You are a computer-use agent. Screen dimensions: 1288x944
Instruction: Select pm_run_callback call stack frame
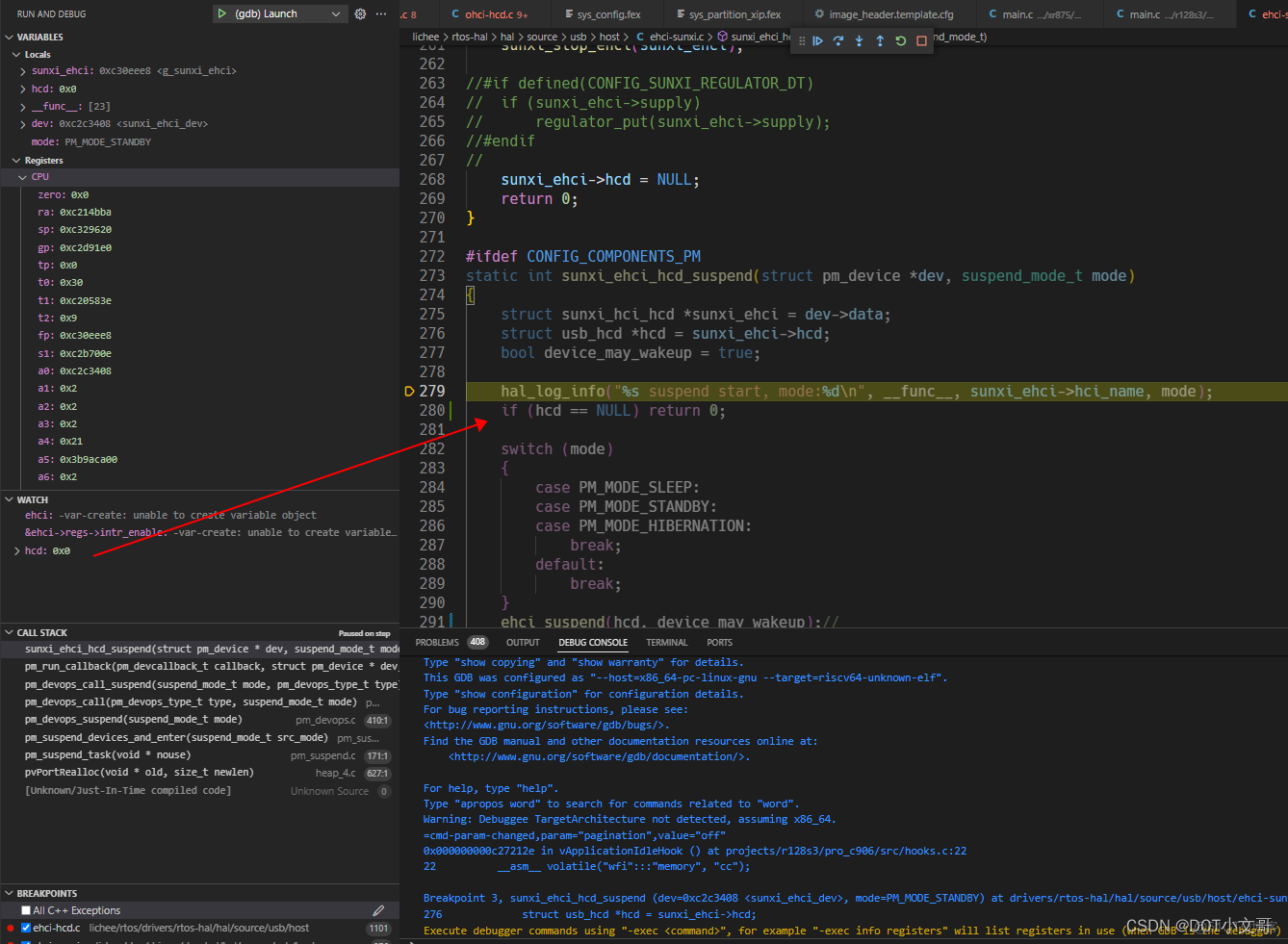click(x=200, y=667)
